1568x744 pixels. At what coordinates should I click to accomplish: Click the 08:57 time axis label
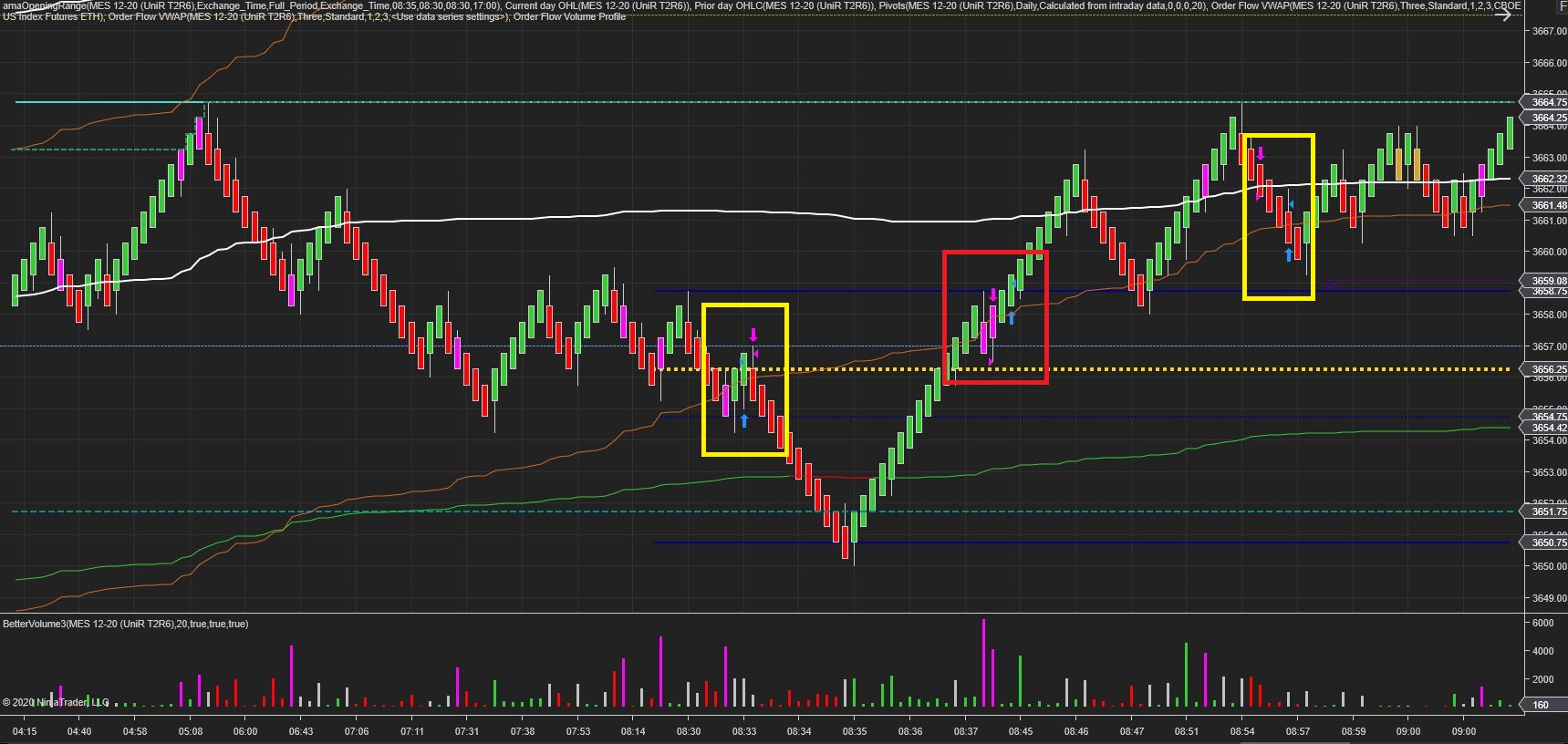pyautogui.click(x=1297, y=731)
